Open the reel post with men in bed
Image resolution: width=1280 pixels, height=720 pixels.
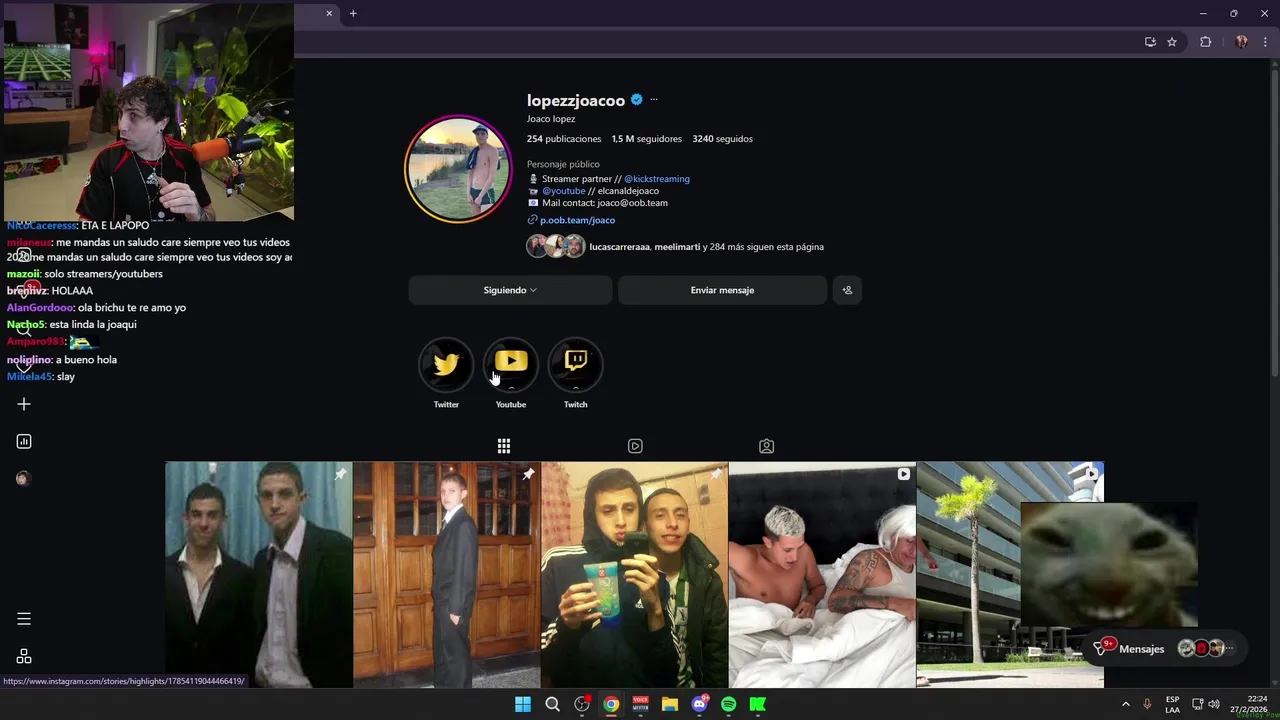pos(822,574)
